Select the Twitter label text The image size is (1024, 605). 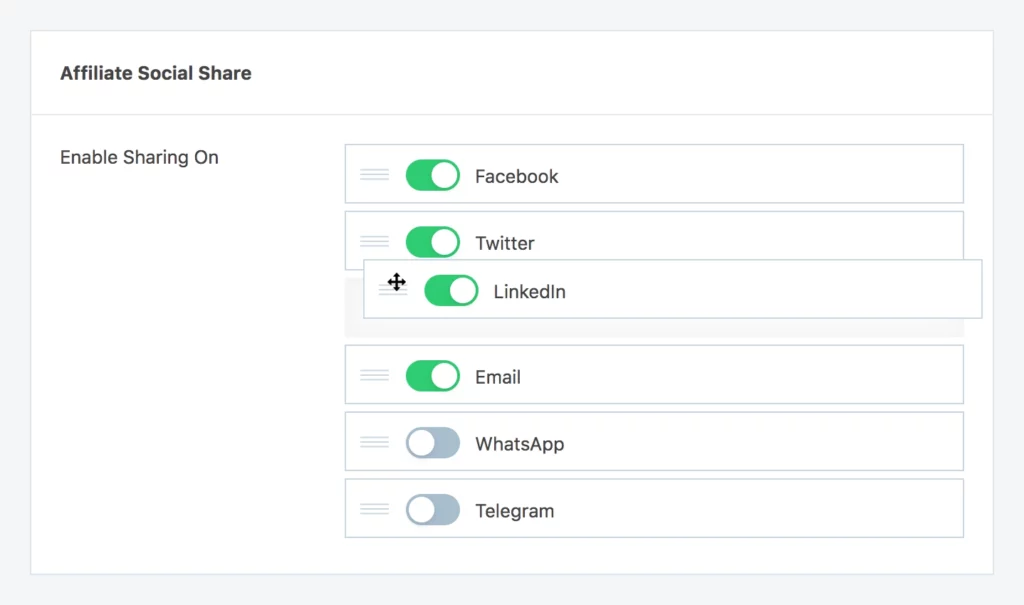click(504, 243)
